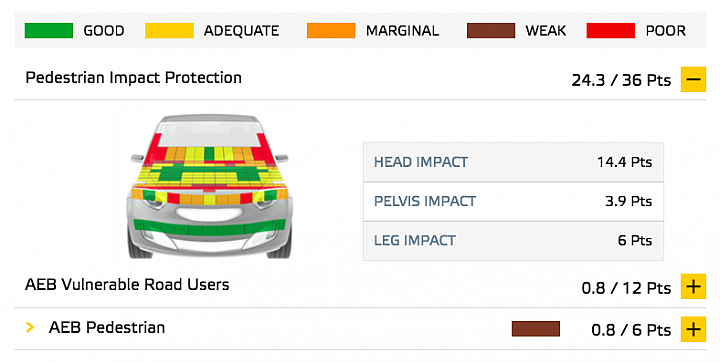Click the AEB Pedestrian label

tap(107, 328)
